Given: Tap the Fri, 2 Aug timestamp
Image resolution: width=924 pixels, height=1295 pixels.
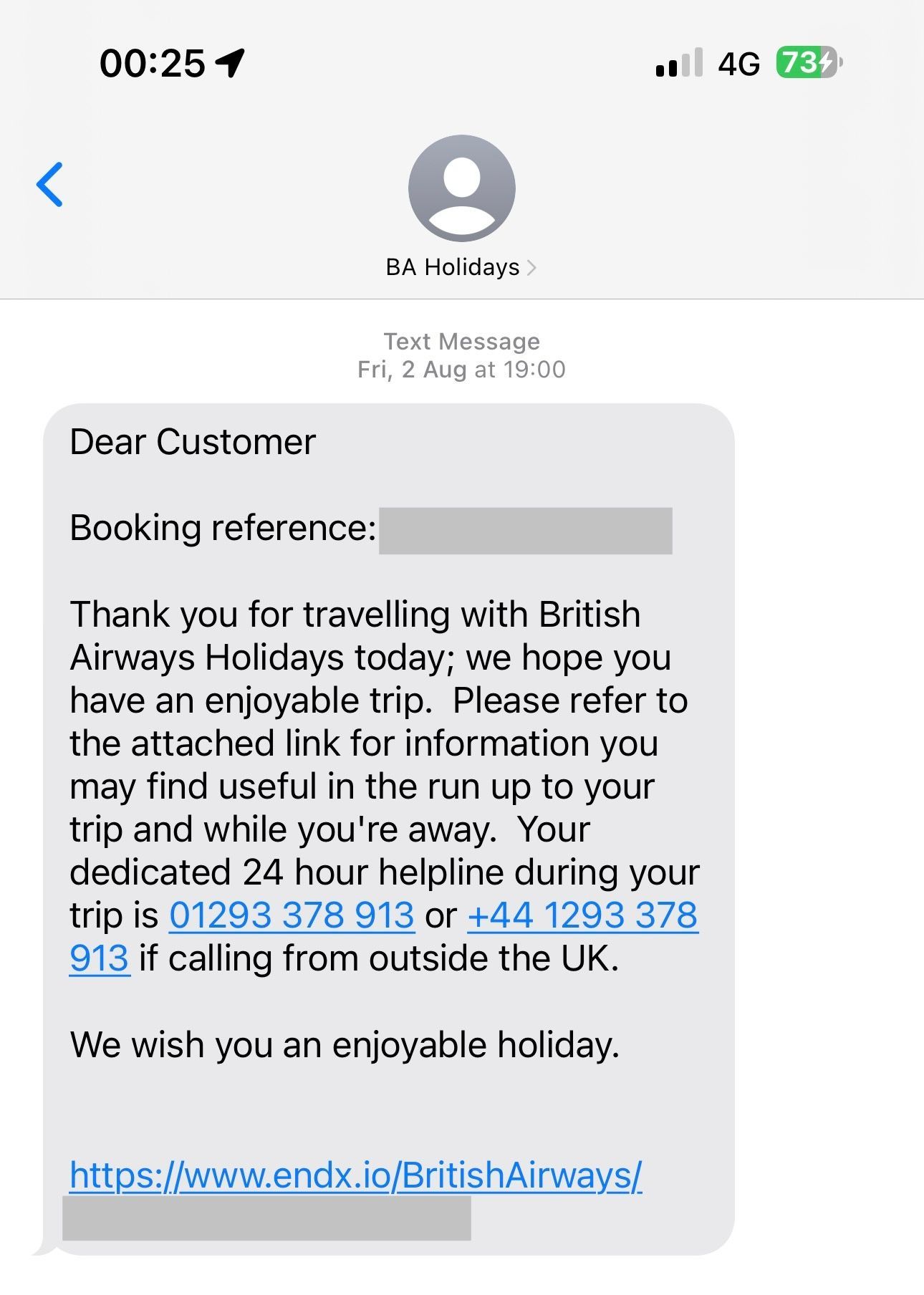Looking at the screenshot, I should point(462,370).
